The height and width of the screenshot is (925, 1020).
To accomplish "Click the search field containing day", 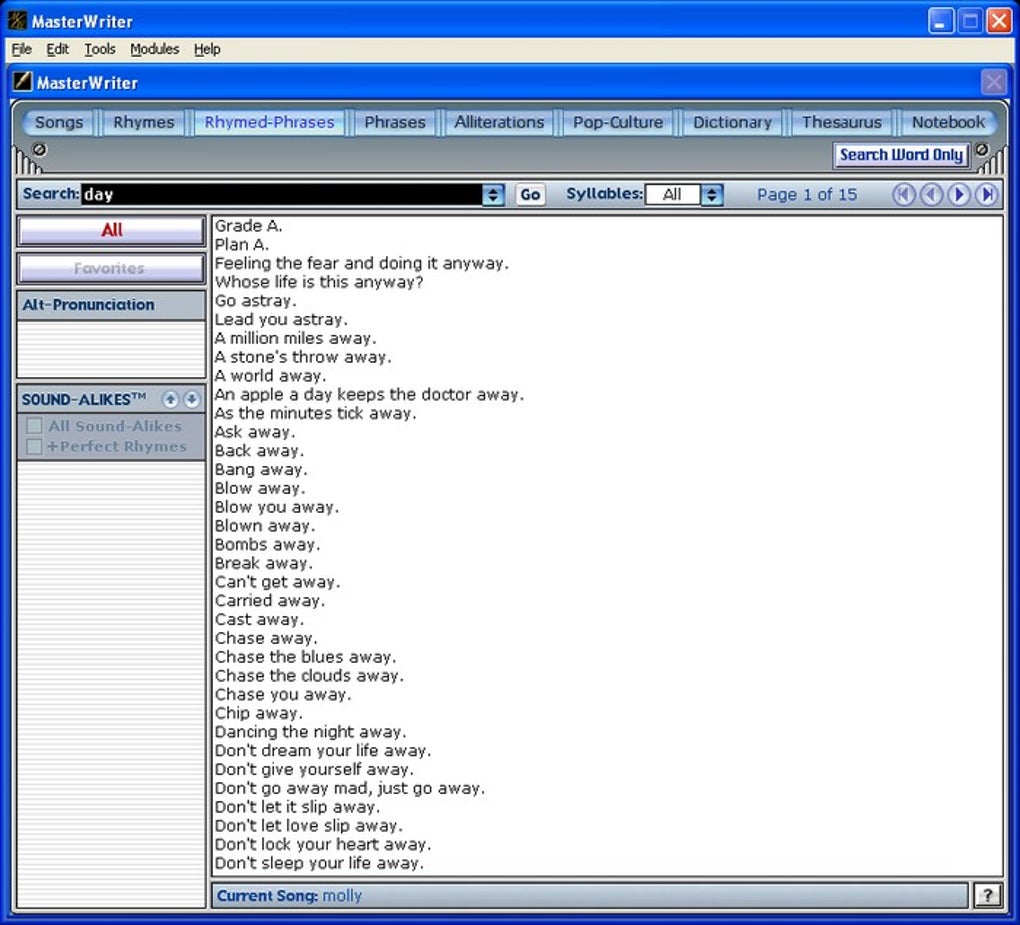I will (x=282, y=194).
